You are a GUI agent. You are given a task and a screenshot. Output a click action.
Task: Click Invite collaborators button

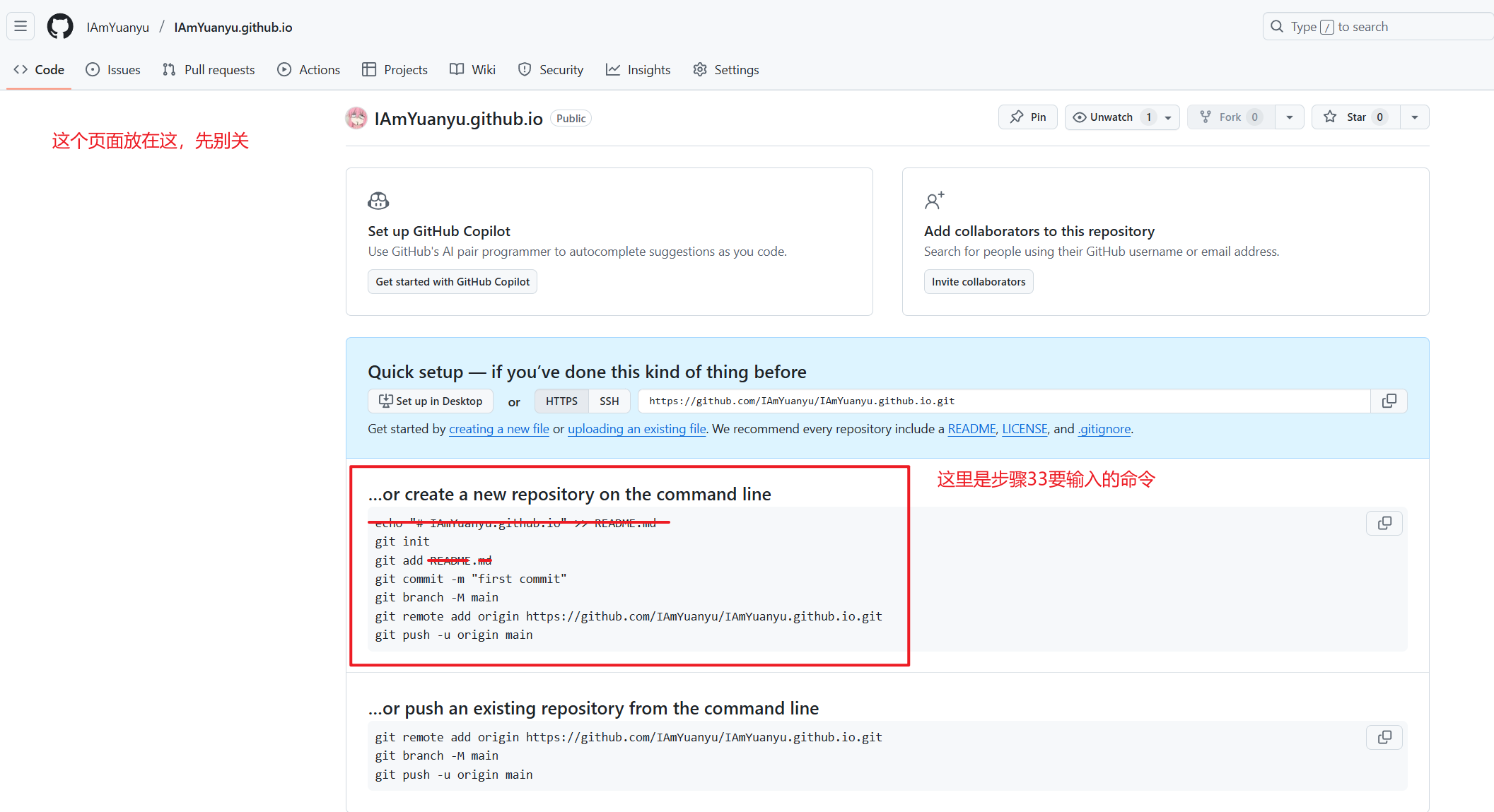tap(978, 281)
